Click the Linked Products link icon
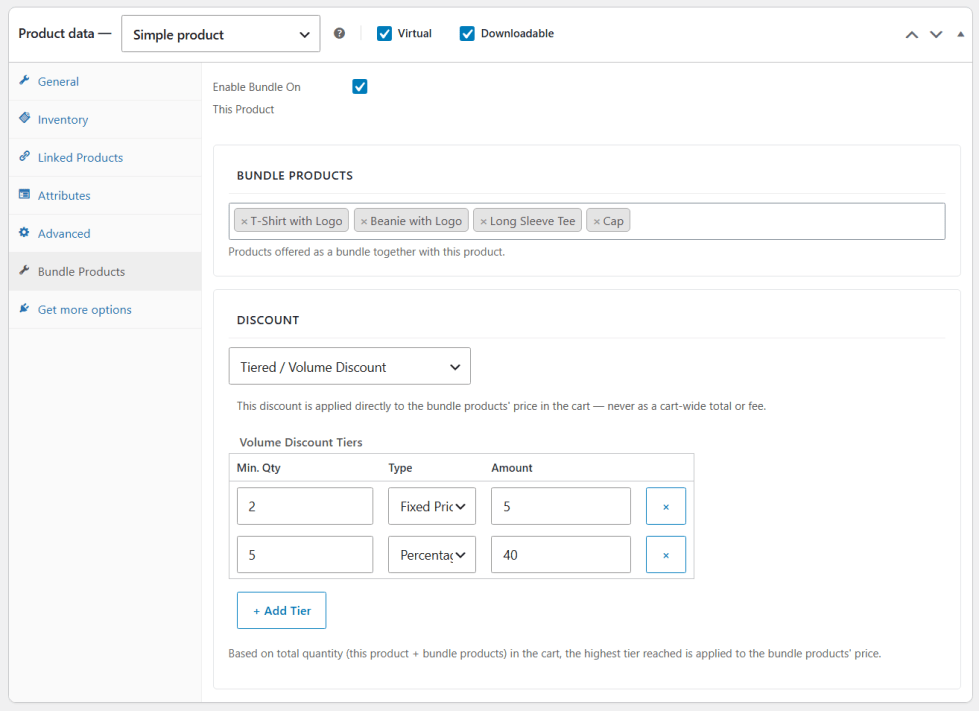The height and width of the screenshot is (711, 979). click(x=24, y=156)
